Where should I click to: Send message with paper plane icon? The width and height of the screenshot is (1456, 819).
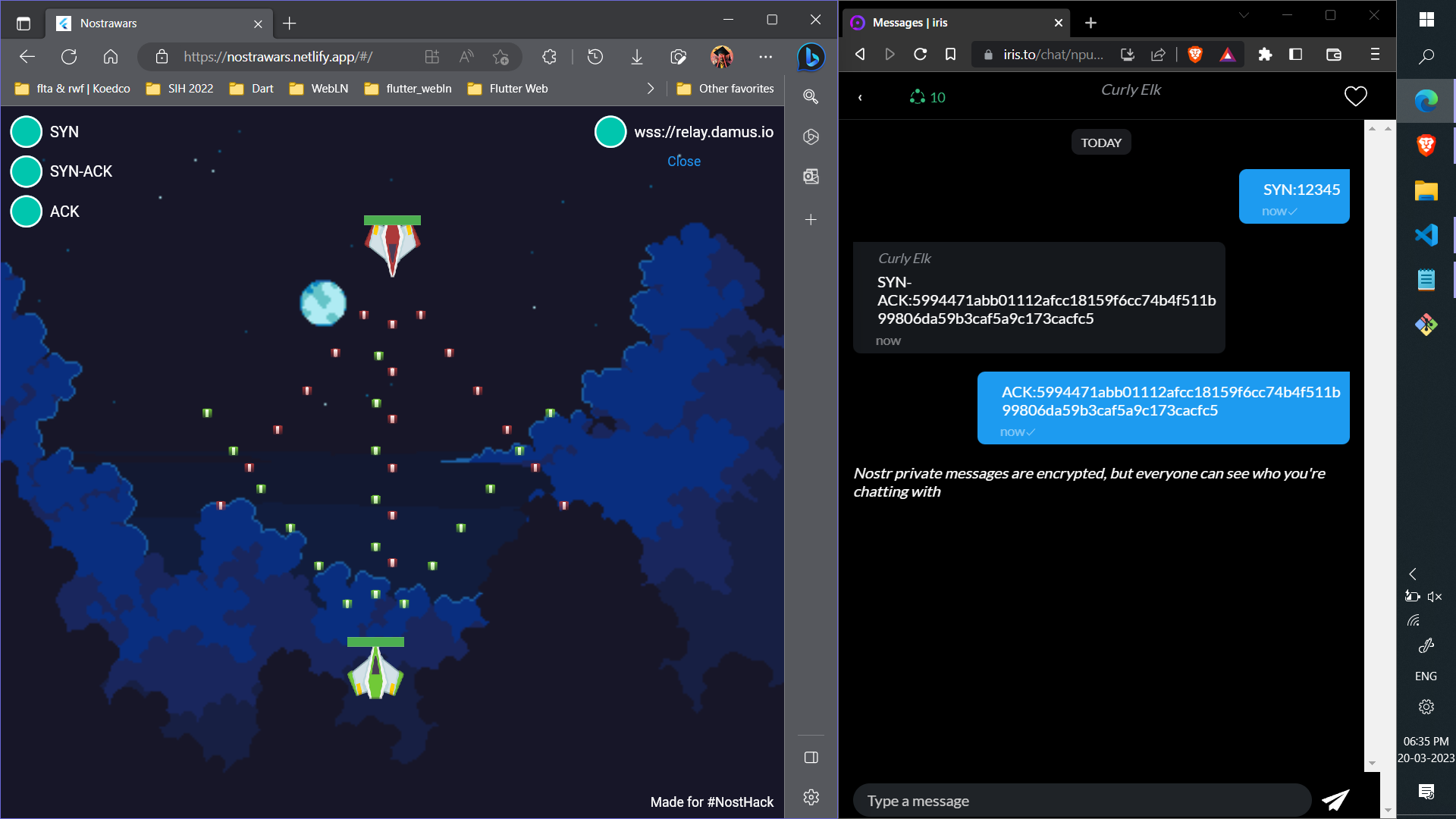1335,800
